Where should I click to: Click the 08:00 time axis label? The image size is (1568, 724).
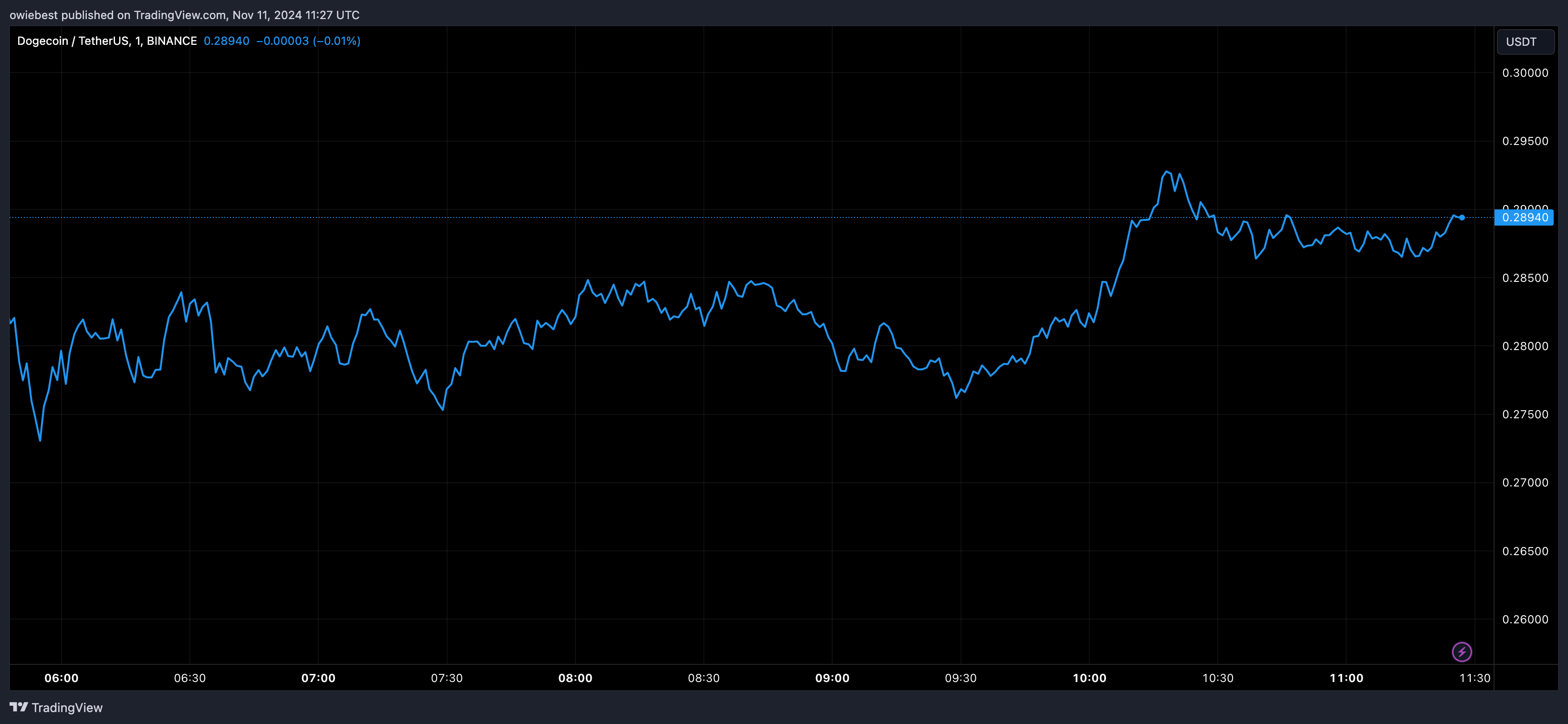tap(575, 678)
